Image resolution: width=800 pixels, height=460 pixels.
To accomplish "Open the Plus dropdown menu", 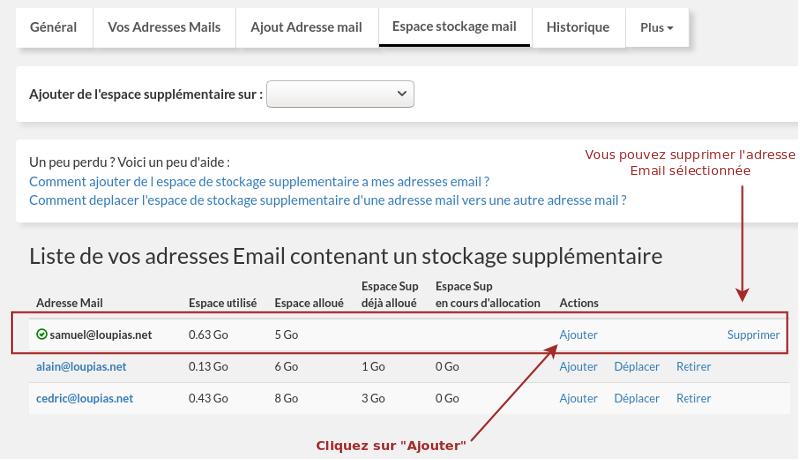I will [x=657, y=28].
